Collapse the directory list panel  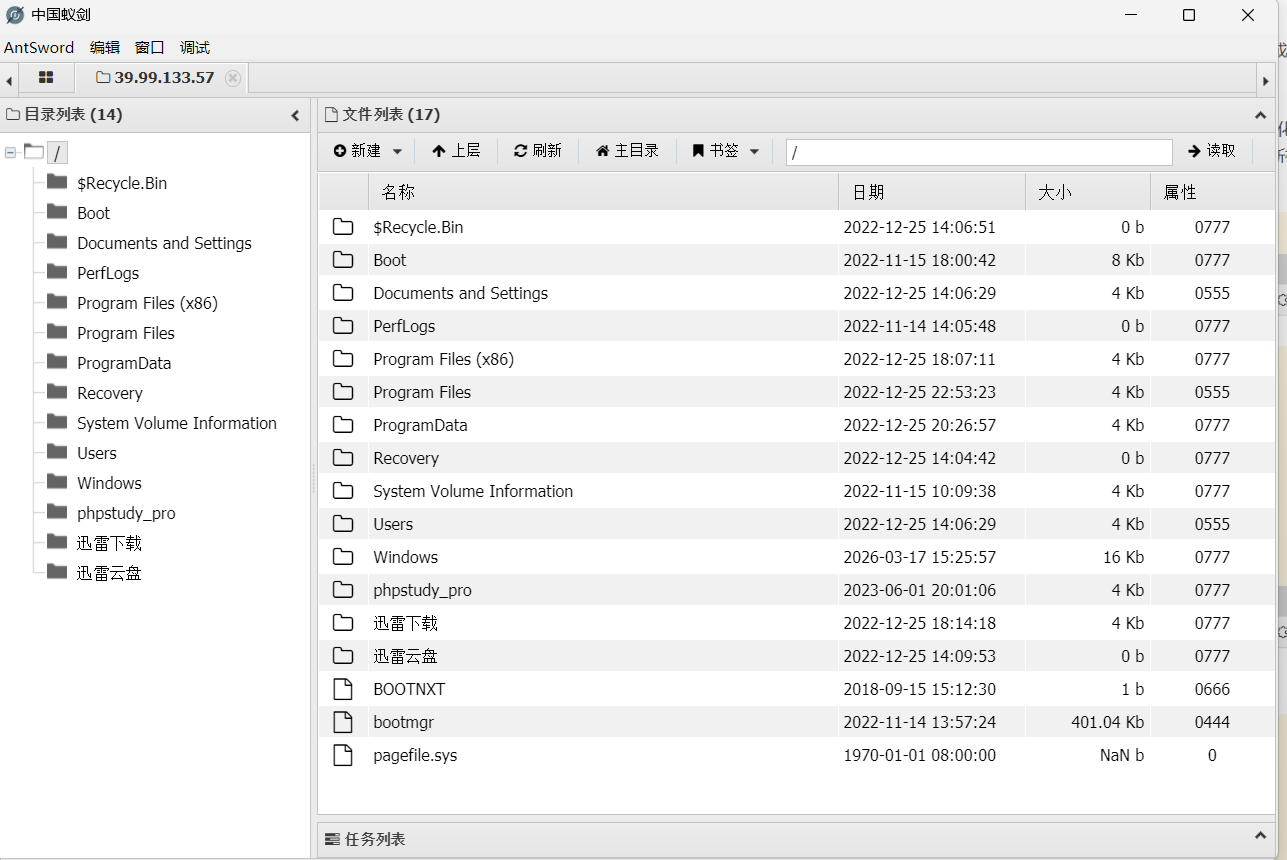tap(295, 115)
